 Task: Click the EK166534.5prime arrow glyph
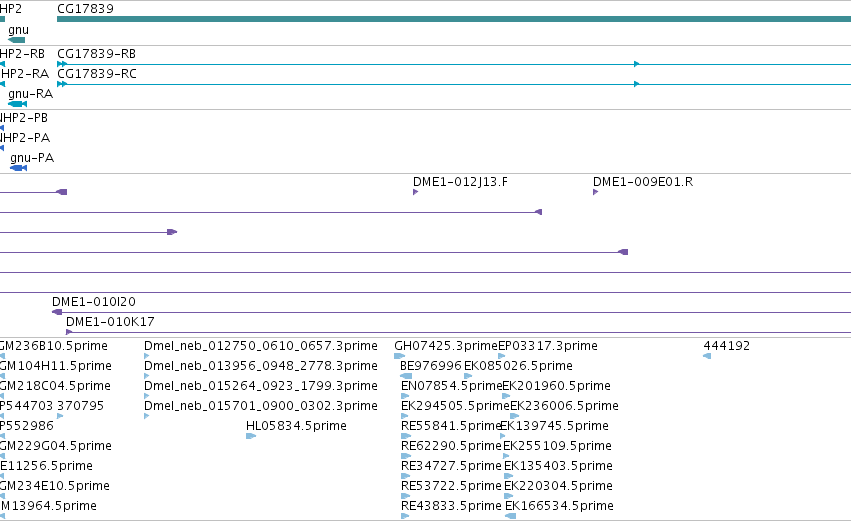pos(510,516)
